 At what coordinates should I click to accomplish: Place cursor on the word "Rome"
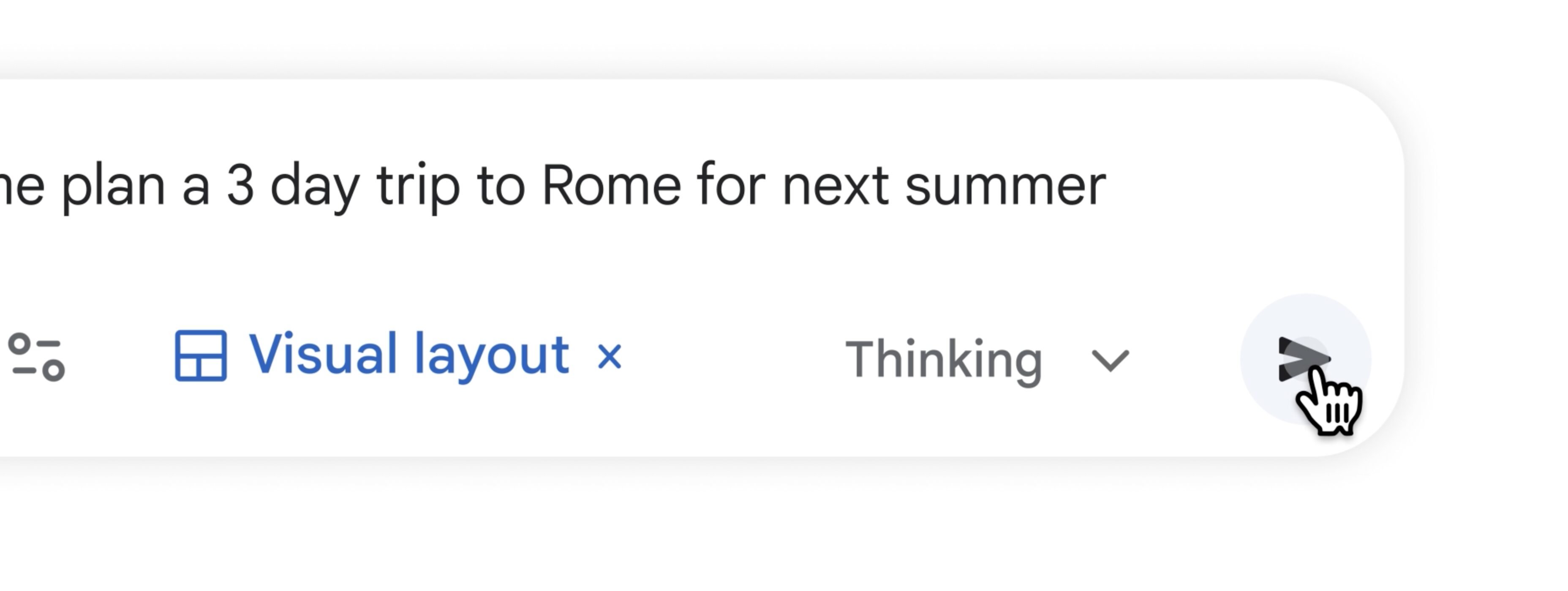click(611, 185)
